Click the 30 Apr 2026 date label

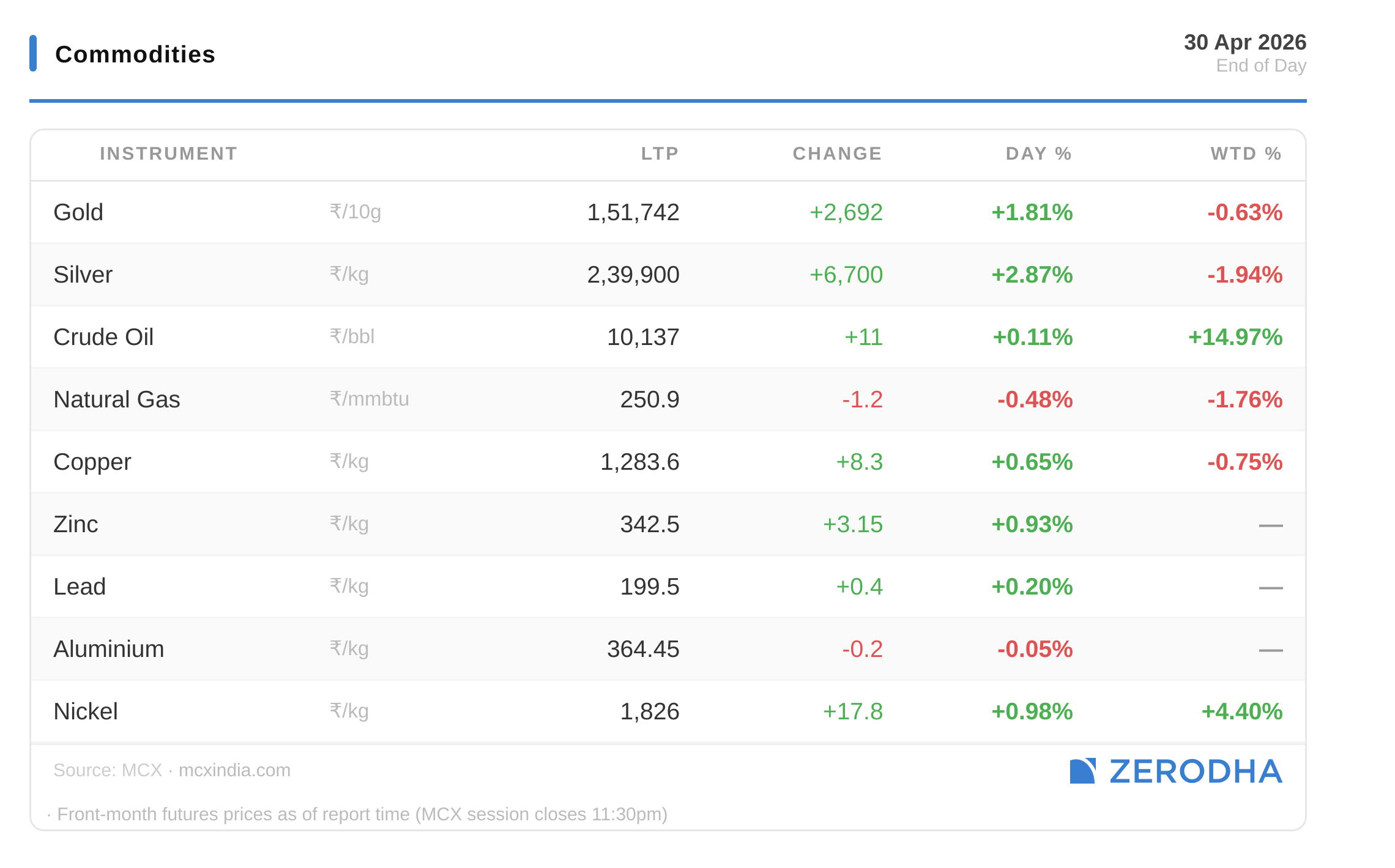(1244, 42)
